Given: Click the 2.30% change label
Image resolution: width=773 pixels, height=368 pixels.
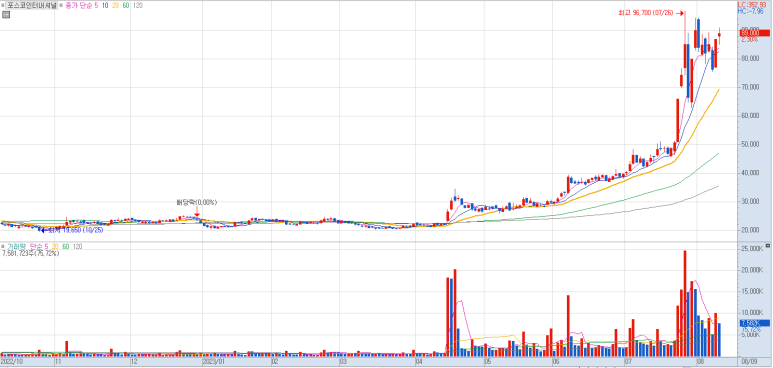Looking at the screenshot, I should (x=750, y=39).
